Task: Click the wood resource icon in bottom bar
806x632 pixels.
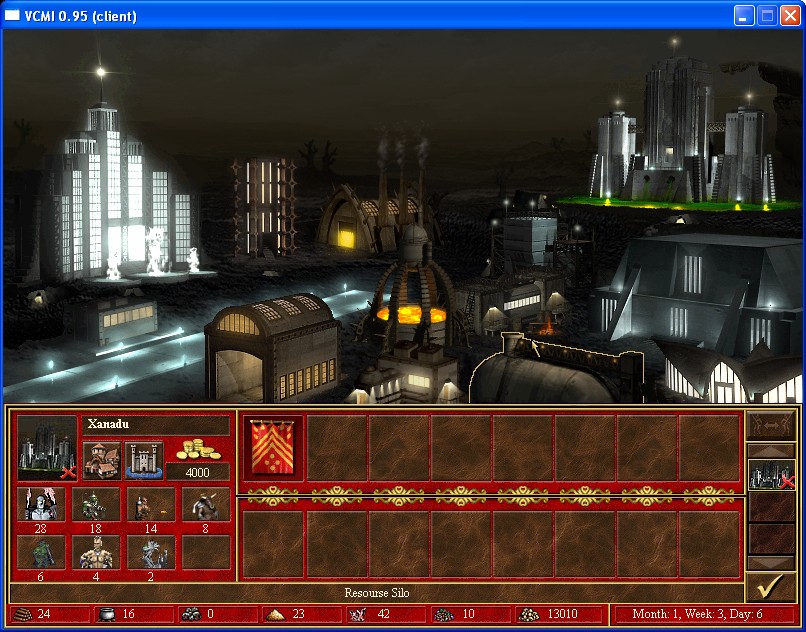Action: (x=24, y=614)
